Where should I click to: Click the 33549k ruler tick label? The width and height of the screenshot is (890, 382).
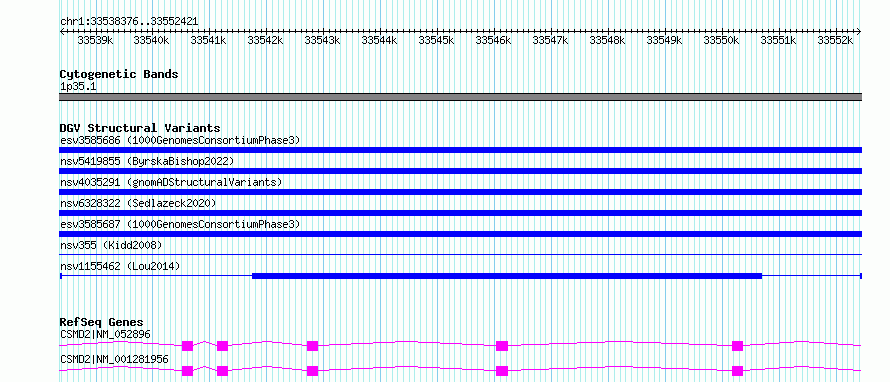[x=665, y=40]
